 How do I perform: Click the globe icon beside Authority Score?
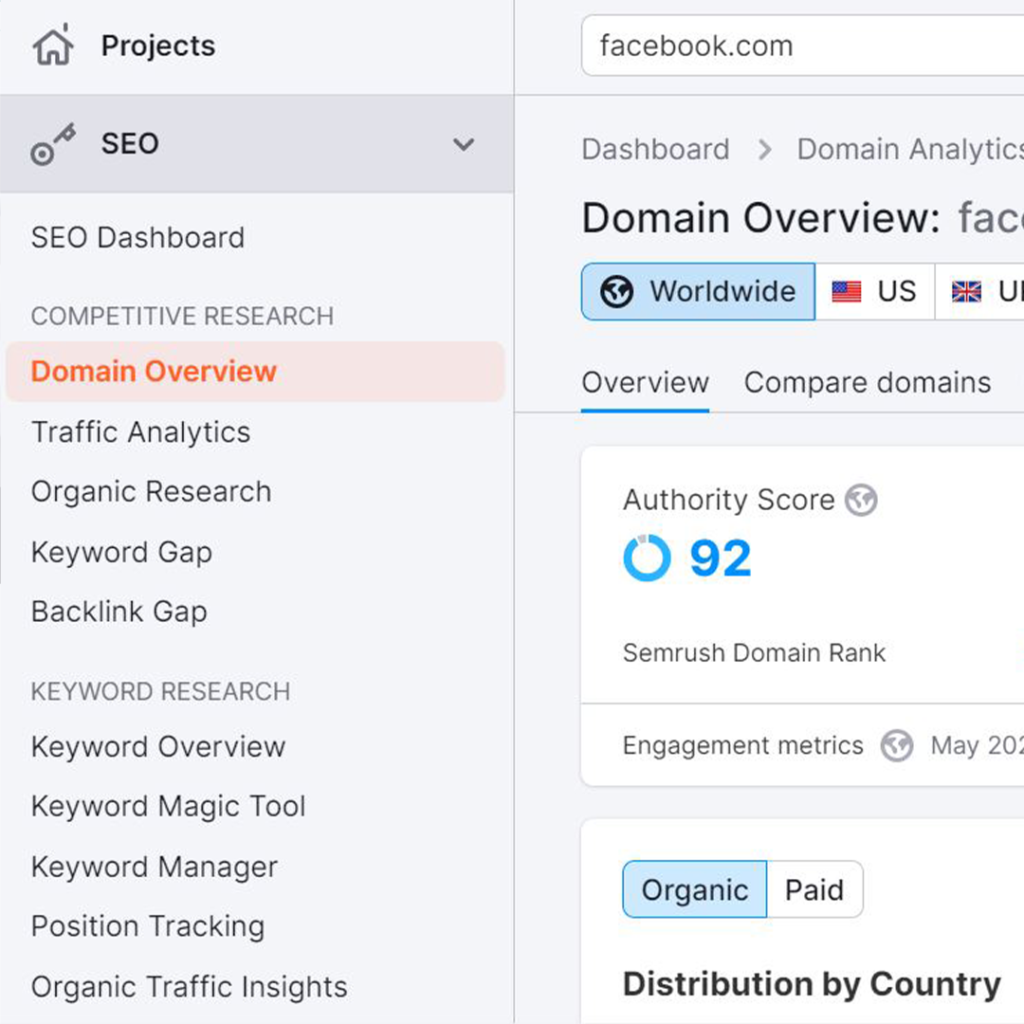click(x=861, y=500)
